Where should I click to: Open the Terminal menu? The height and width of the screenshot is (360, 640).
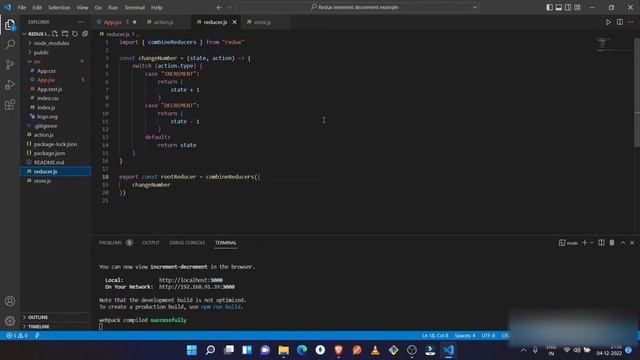click(x=134, y=7)
